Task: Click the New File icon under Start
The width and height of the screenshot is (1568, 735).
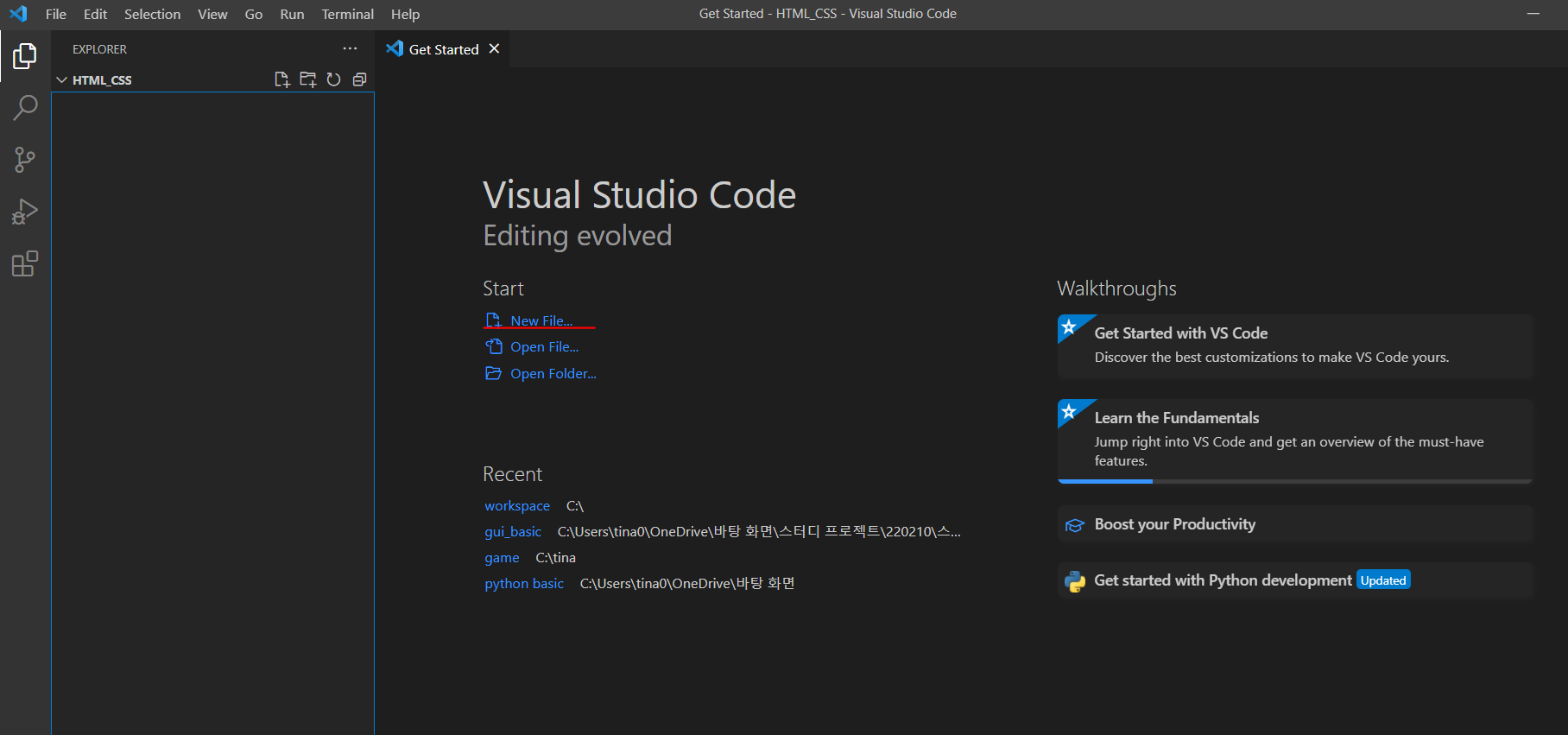Action: (x=493, y=320)
